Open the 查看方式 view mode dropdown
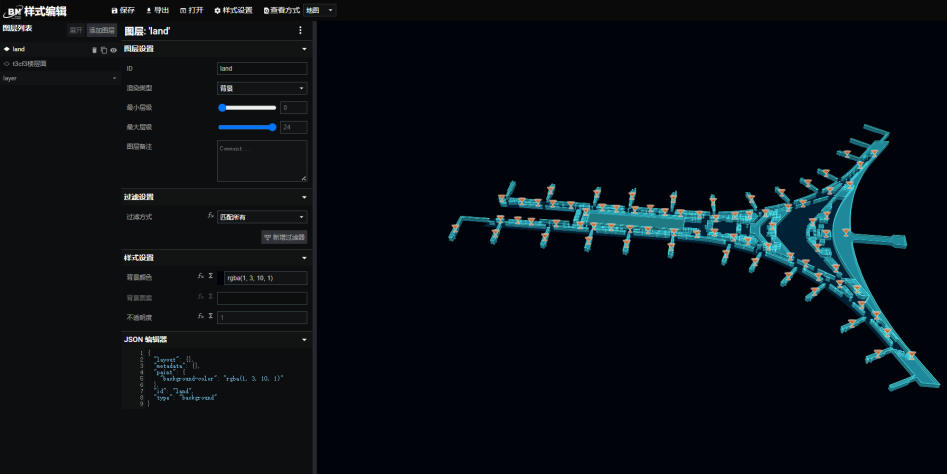947x474 pixels. coord(320,10)
